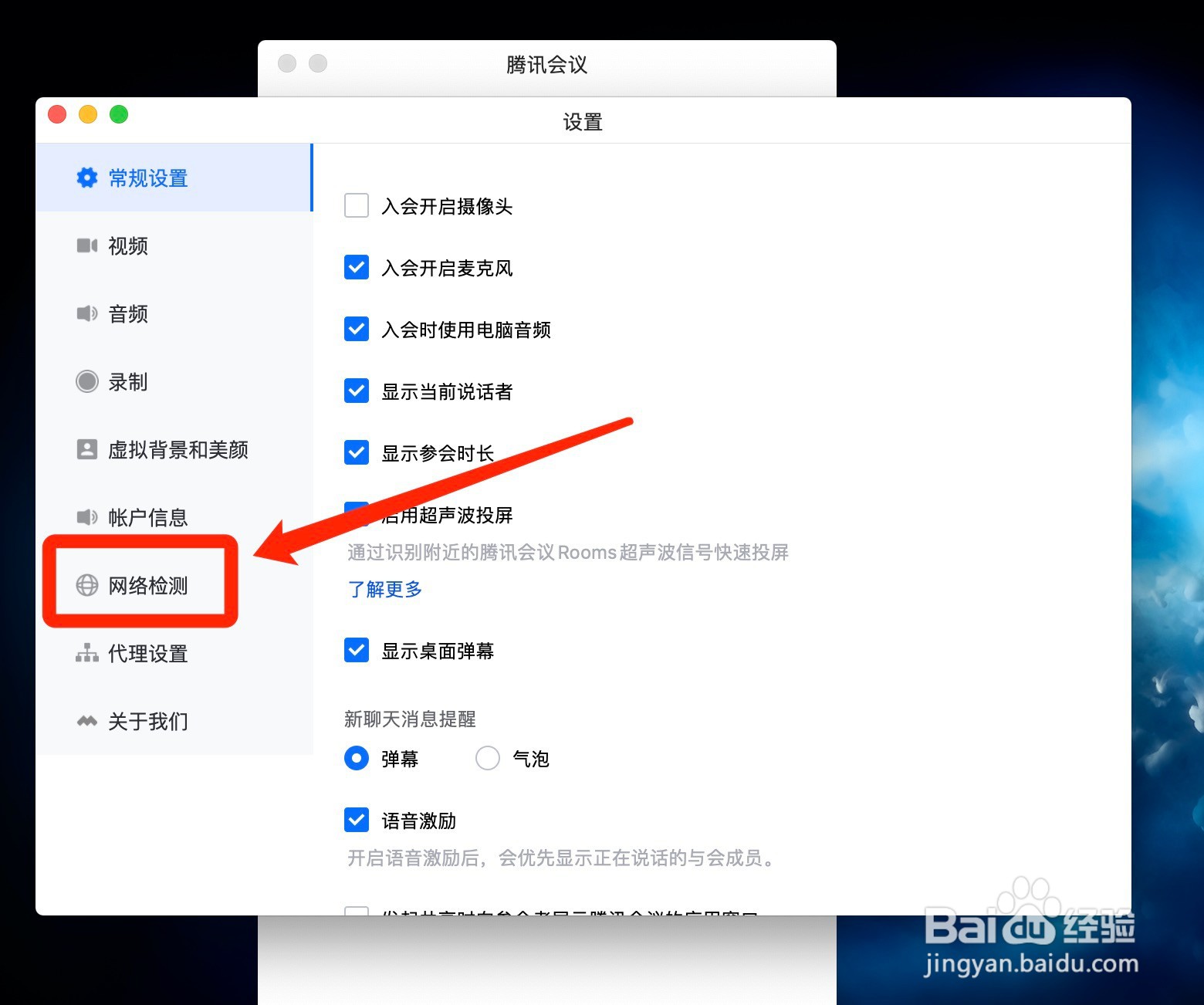Click the 新聊天消息提醒 heading text
This screenshot has width=1204, height=1005.
point(410,719)
